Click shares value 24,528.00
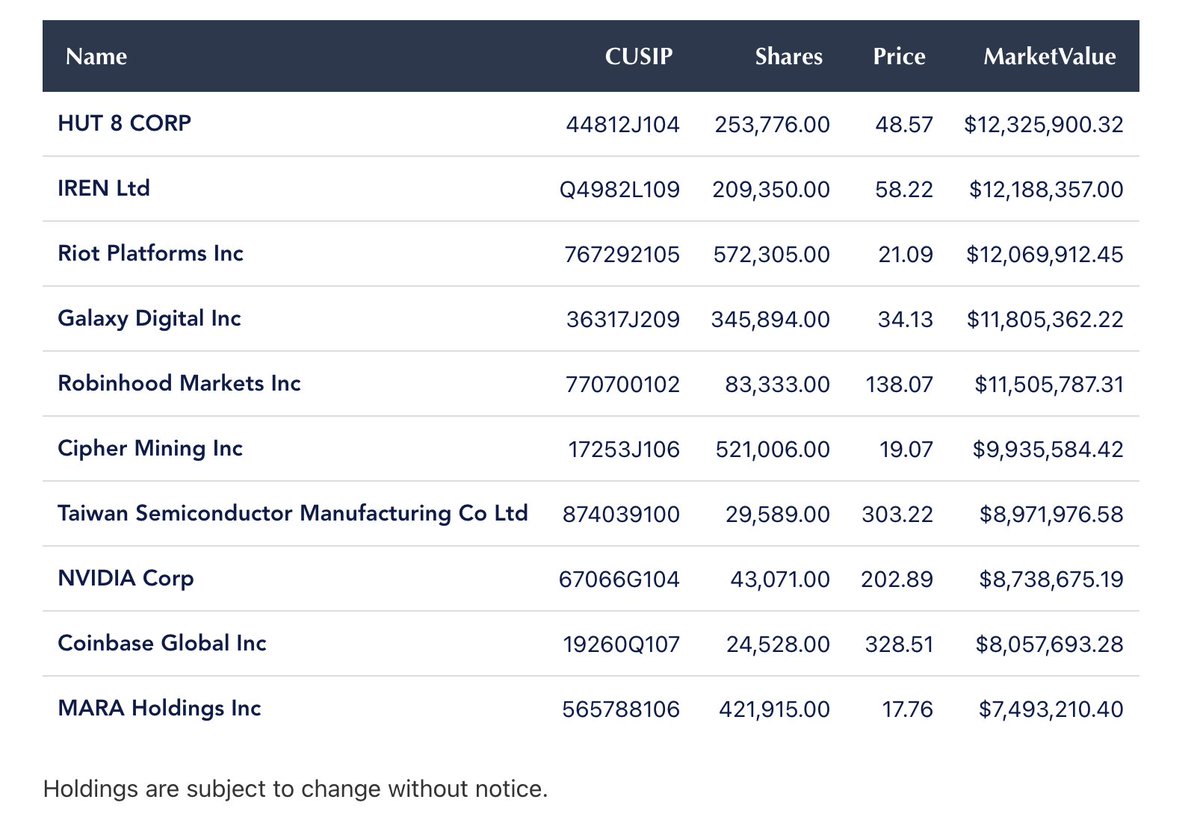1200x823 pixels. pos(778,645)
